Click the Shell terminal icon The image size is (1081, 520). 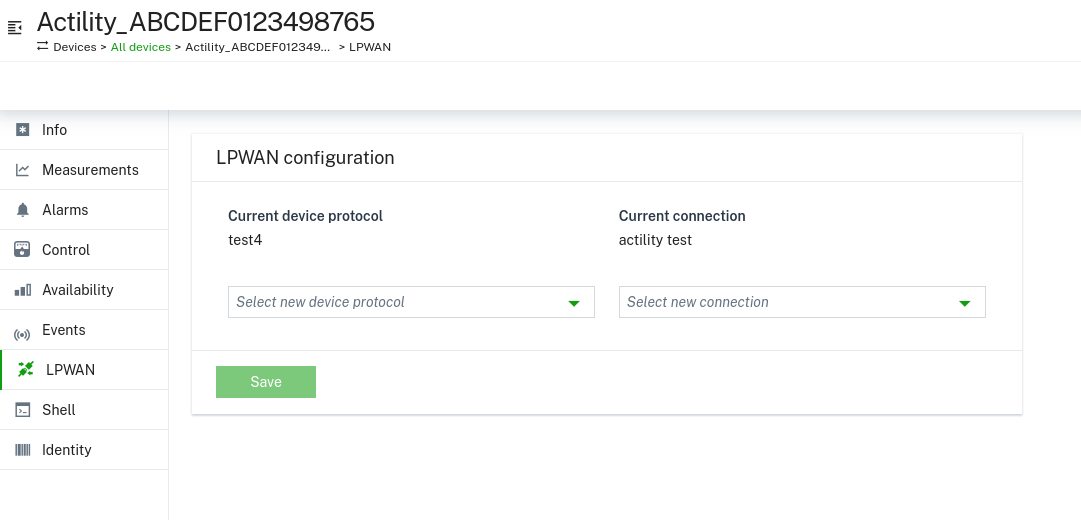[23, 410]
